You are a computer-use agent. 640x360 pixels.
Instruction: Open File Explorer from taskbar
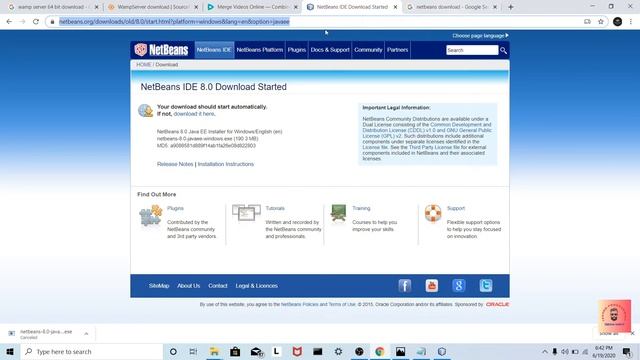(214, 351)
